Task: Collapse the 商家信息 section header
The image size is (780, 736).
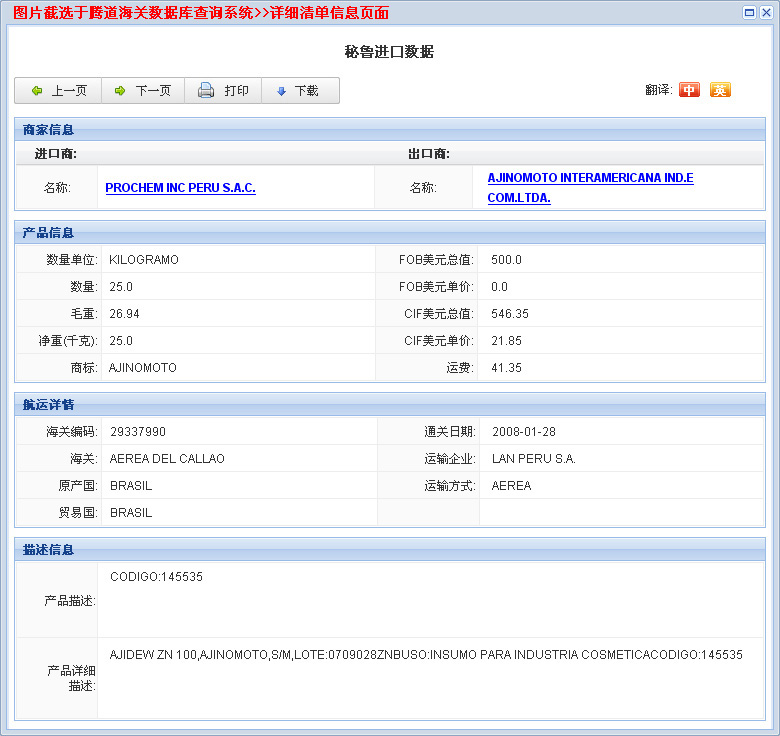Action: (x=49, y=129)
